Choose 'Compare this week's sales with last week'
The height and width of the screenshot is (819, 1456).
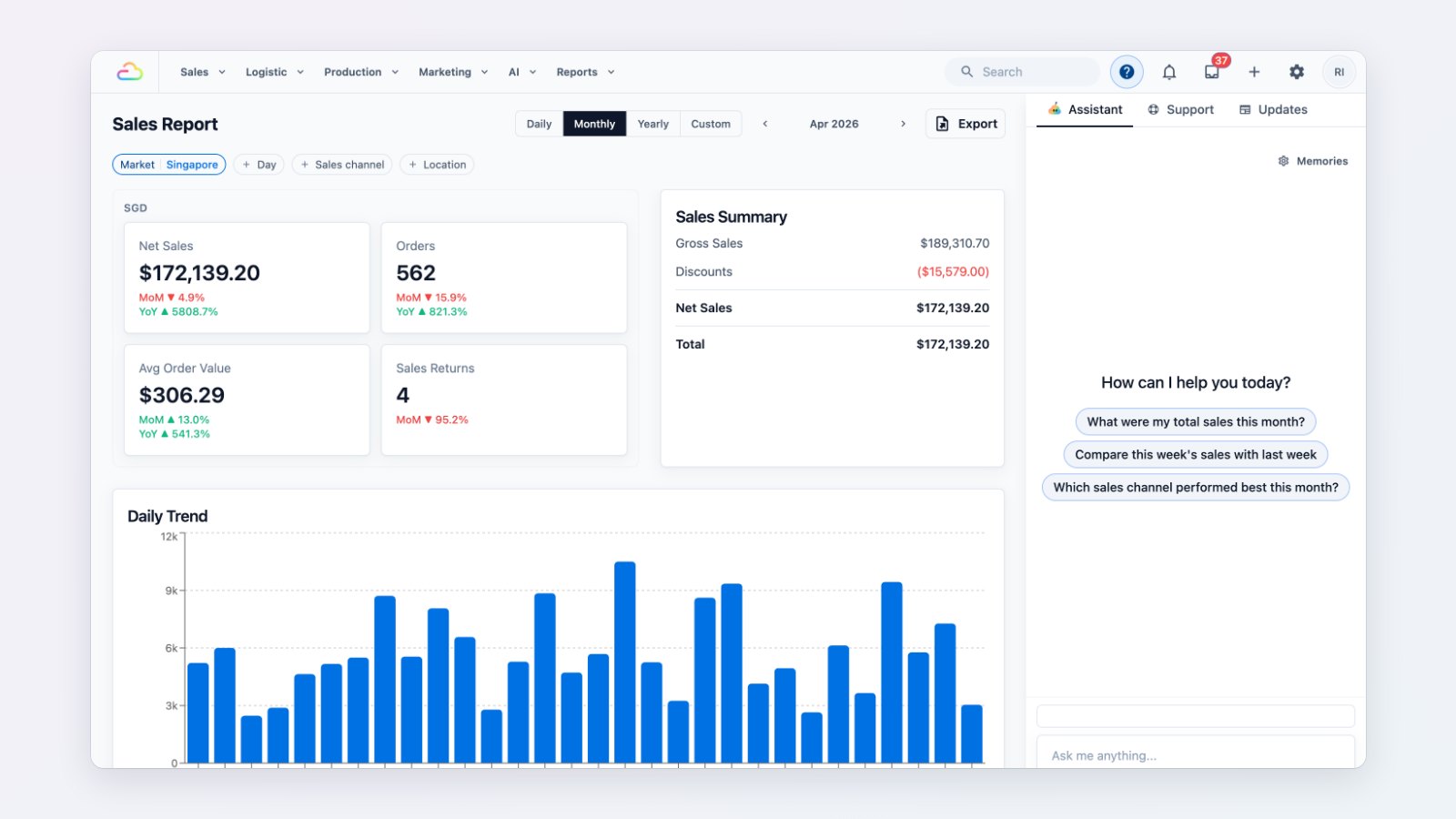tap(1196, 455)
